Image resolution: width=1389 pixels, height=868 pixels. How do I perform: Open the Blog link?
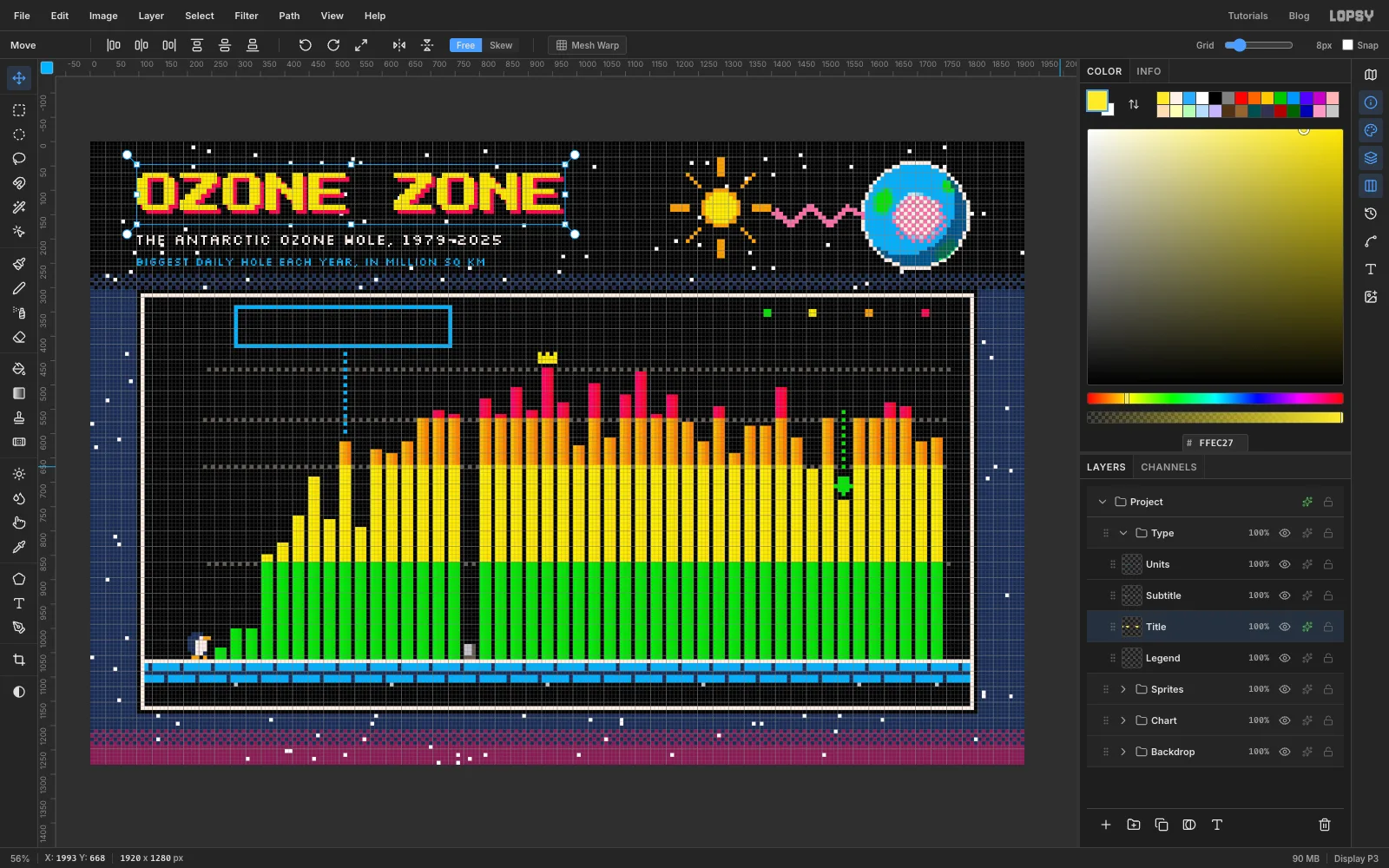click(x=1299, y=16)
